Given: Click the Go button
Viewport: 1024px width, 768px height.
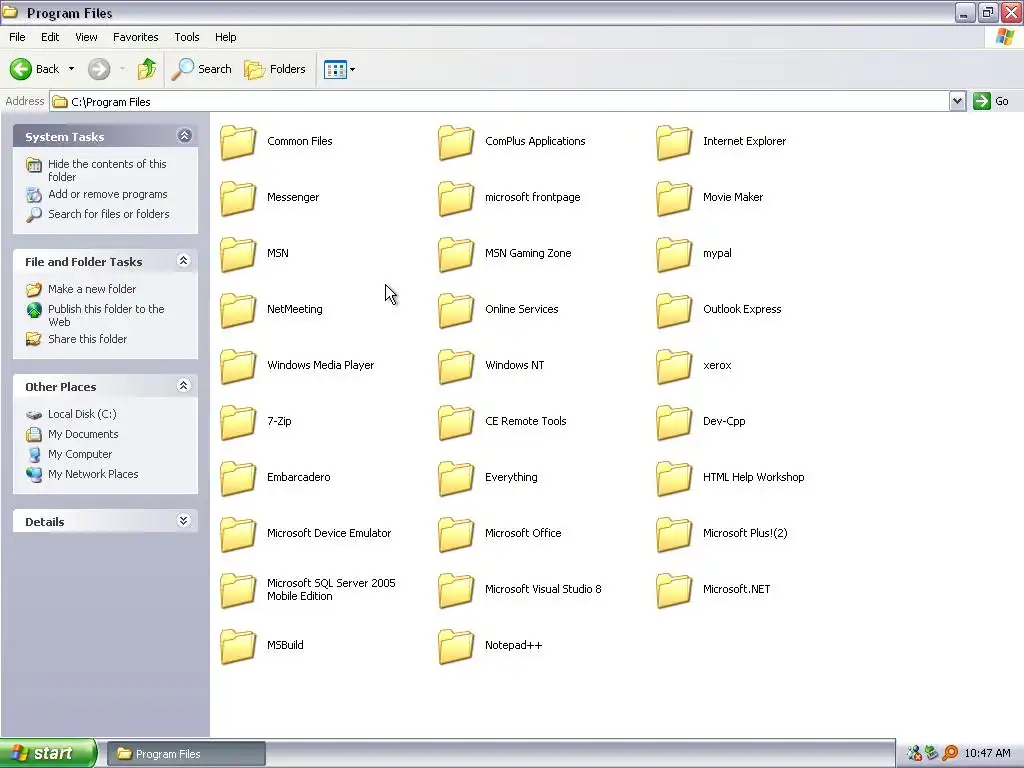Looking at the screenshot, I should [x=991, y=101].
